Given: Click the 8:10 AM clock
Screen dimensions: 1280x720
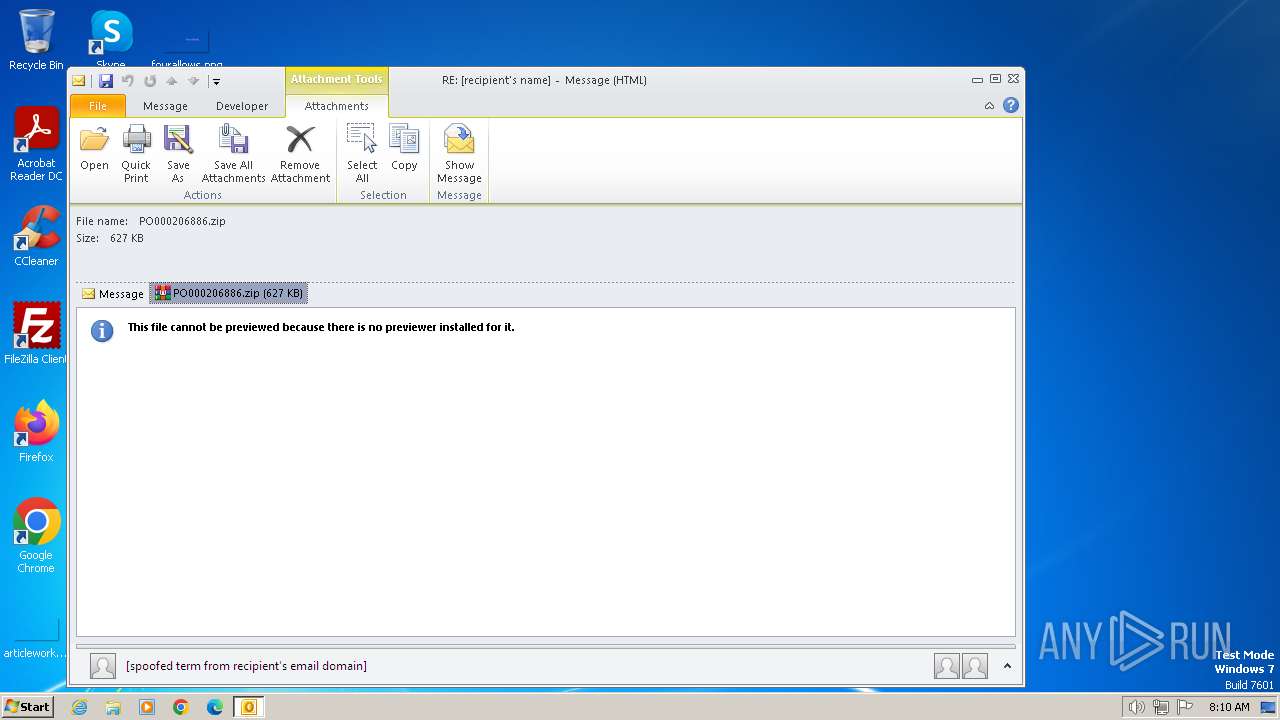Looking at the screenshot, I should pos(1229,707).
